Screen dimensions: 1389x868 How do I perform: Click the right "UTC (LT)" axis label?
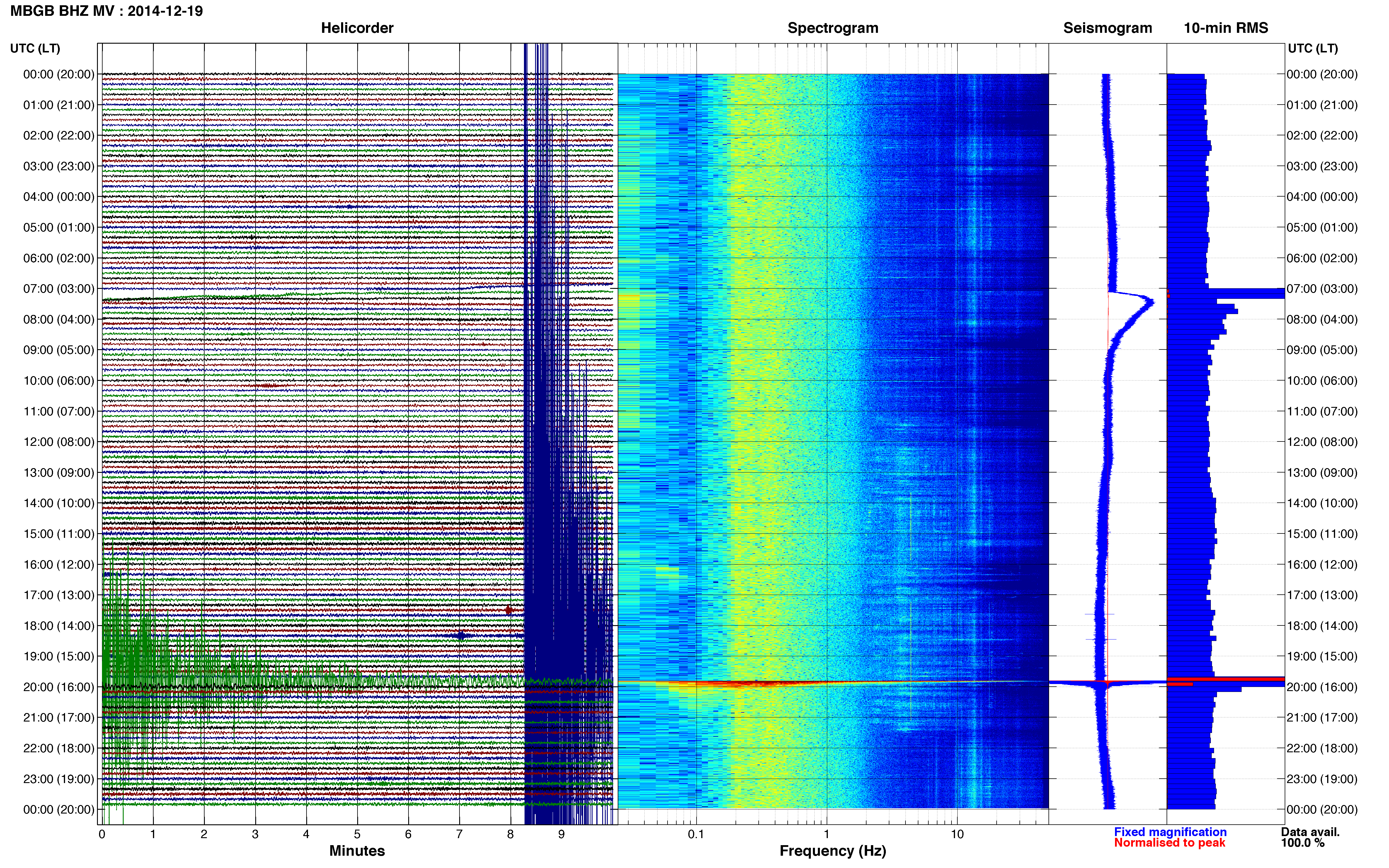(1313, 48)
